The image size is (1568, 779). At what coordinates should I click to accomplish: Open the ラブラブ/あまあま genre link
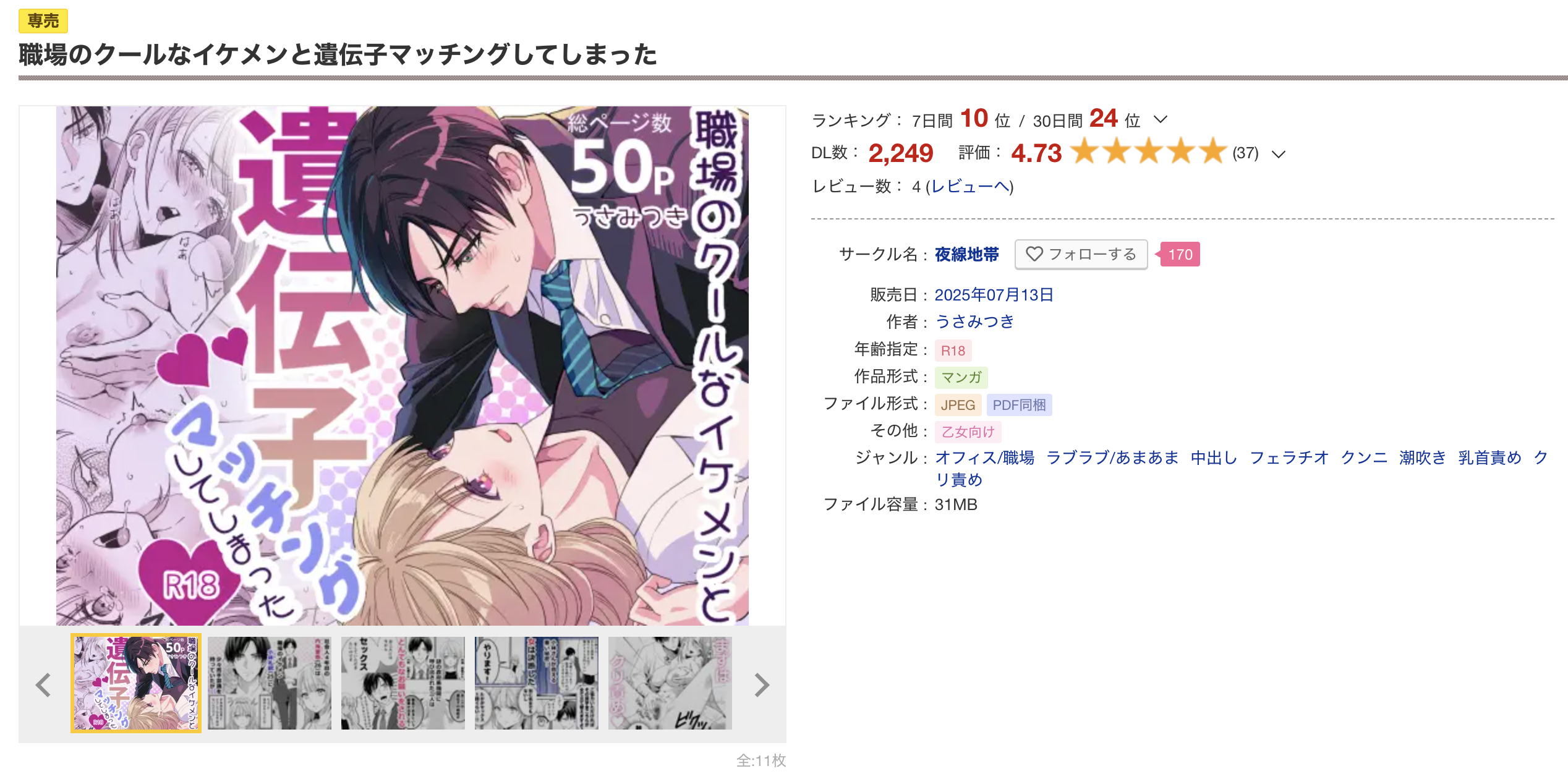tap(1112, 458)
